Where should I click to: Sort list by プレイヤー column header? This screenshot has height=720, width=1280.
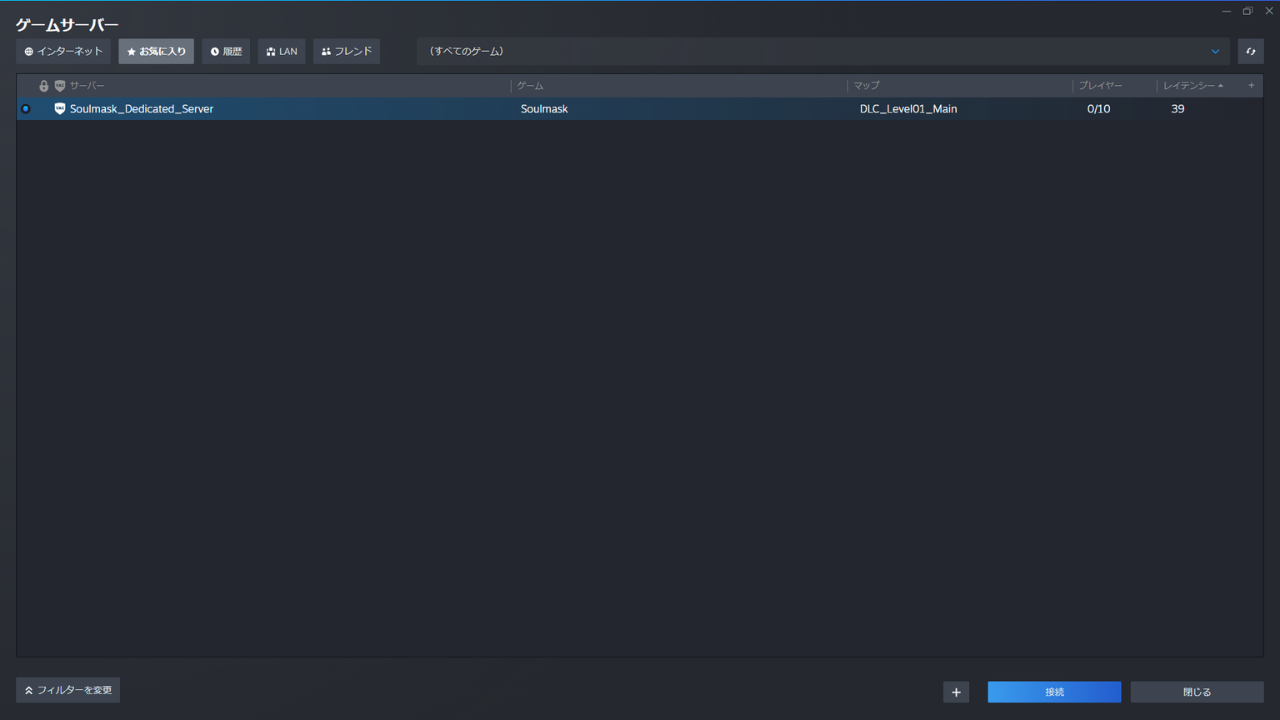coord(1100,86)
